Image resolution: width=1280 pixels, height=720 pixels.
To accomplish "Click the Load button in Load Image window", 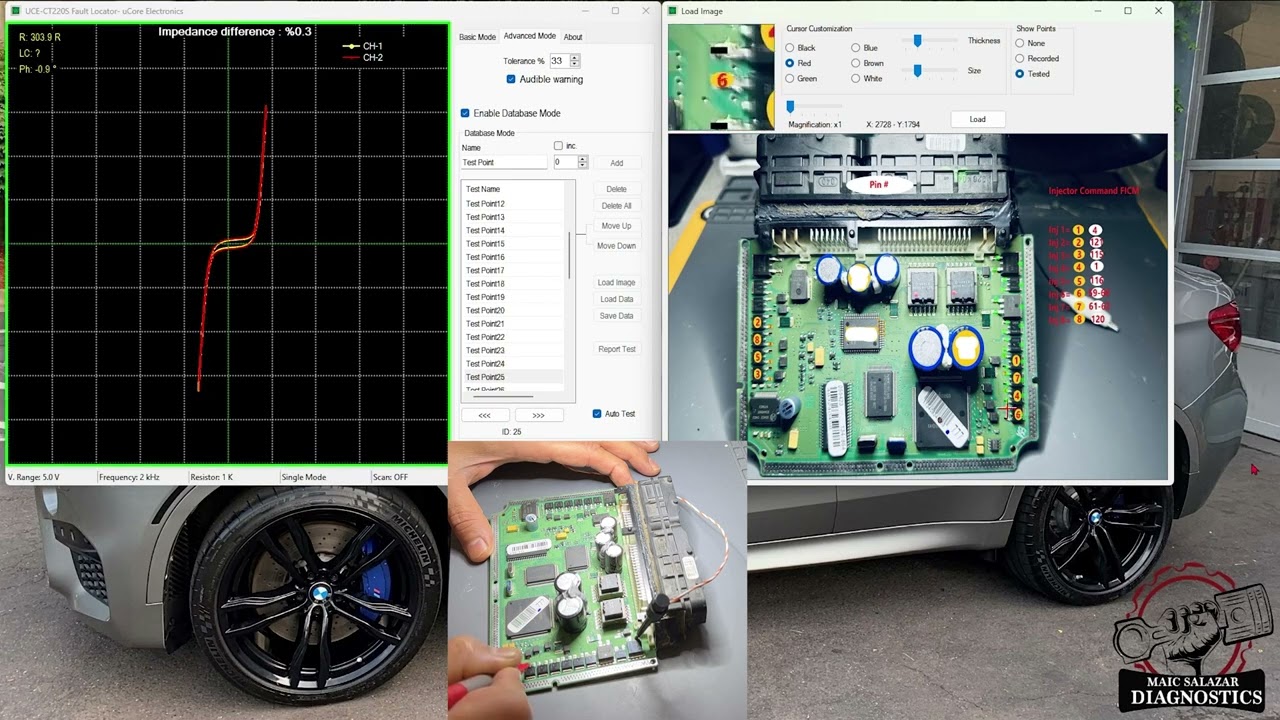I will [977, 119].
